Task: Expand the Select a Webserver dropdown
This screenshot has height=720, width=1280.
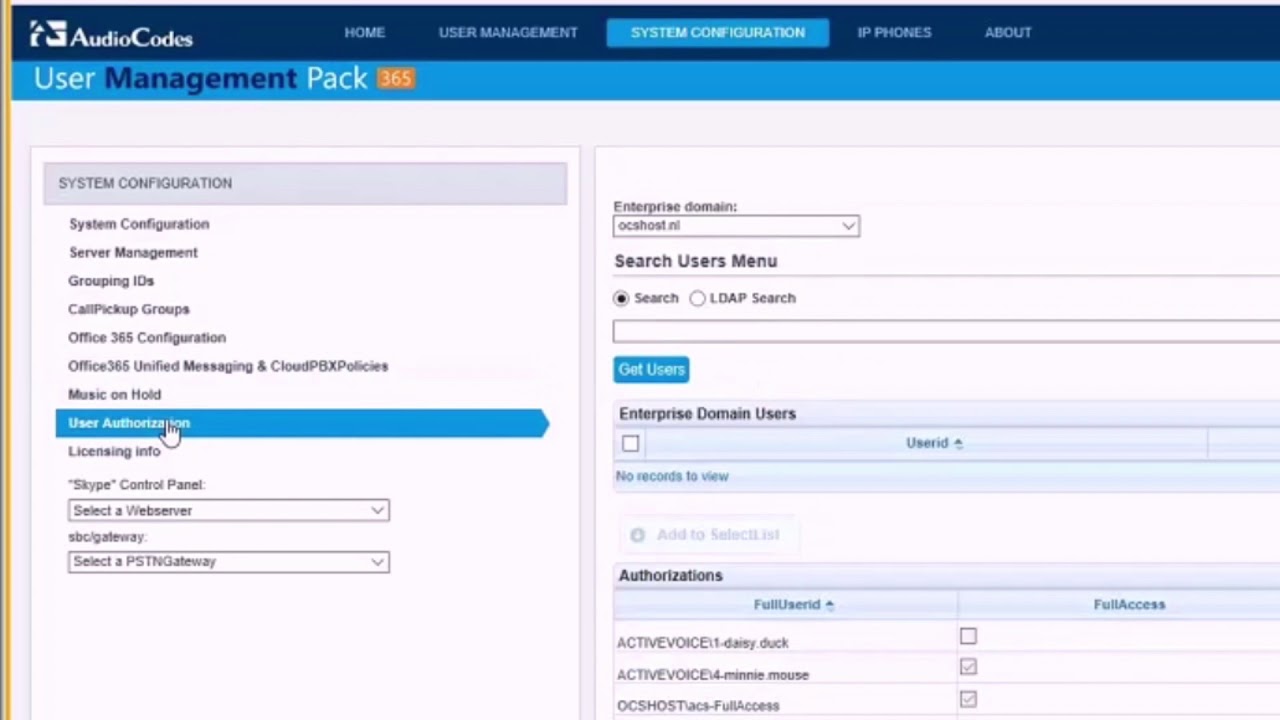Action: (x=228, y=510)
